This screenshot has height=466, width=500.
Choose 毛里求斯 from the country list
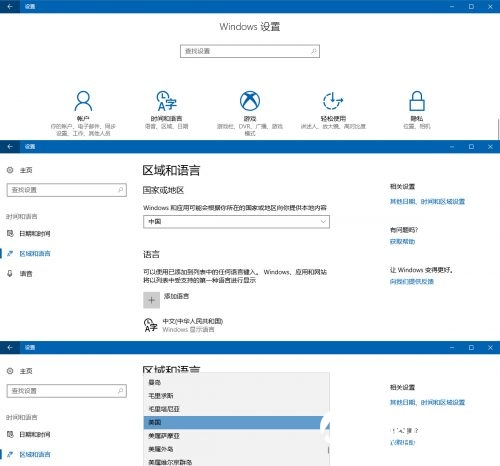click(235, 396)
